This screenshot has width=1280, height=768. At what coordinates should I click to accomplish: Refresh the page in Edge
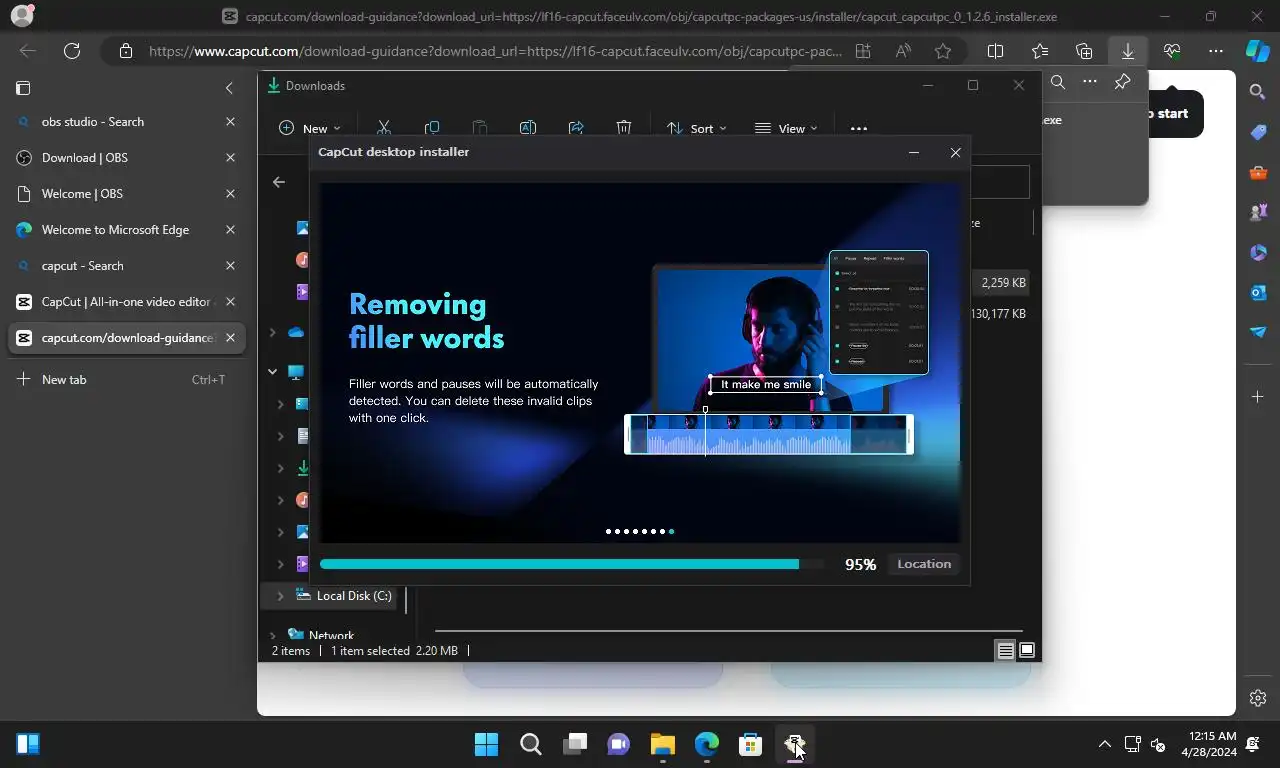(72, 51)
